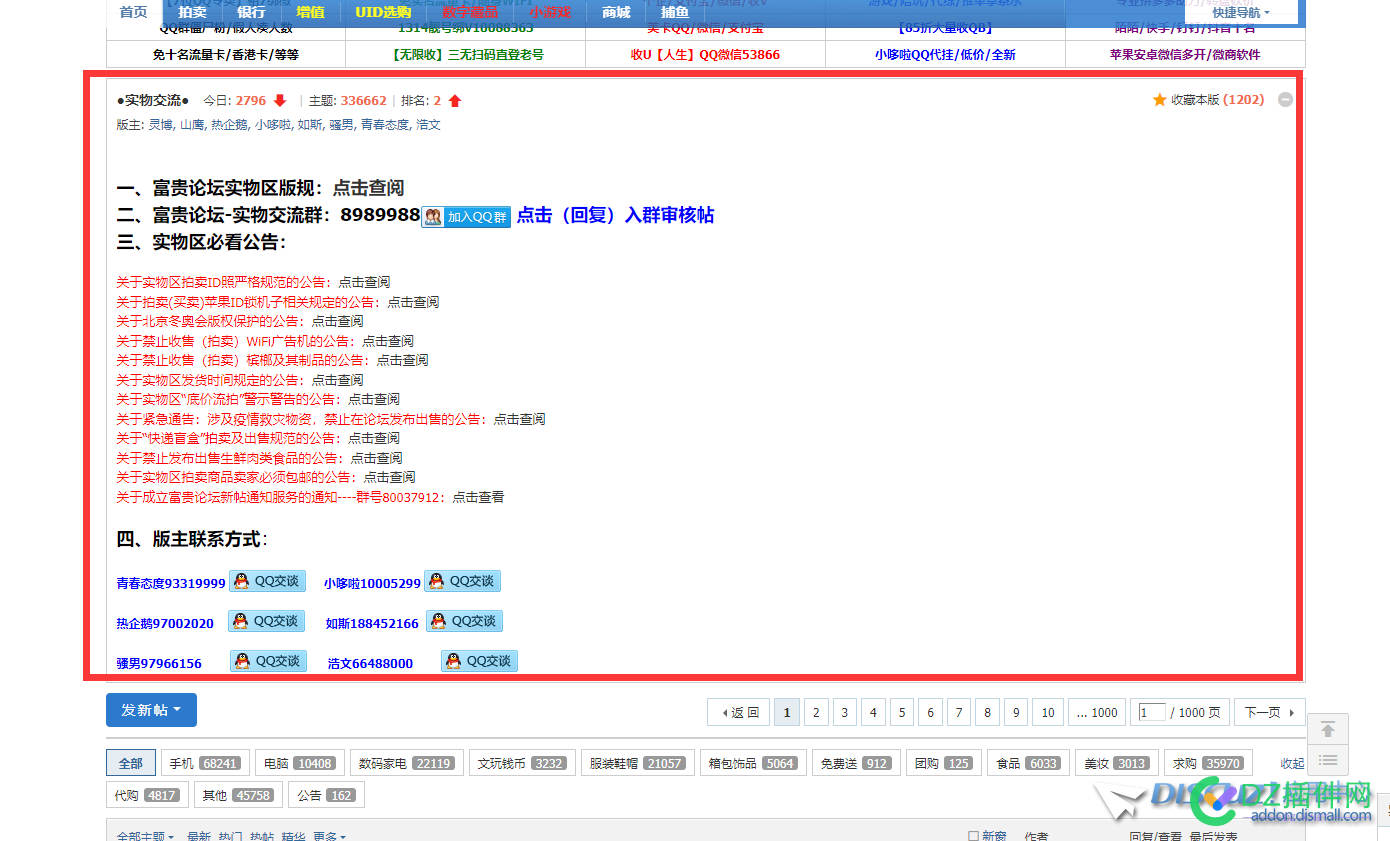Viewport: 1390px width, 841px height.
Task: Open 捕鱼 in the top navigation
Action: [675, 12]
